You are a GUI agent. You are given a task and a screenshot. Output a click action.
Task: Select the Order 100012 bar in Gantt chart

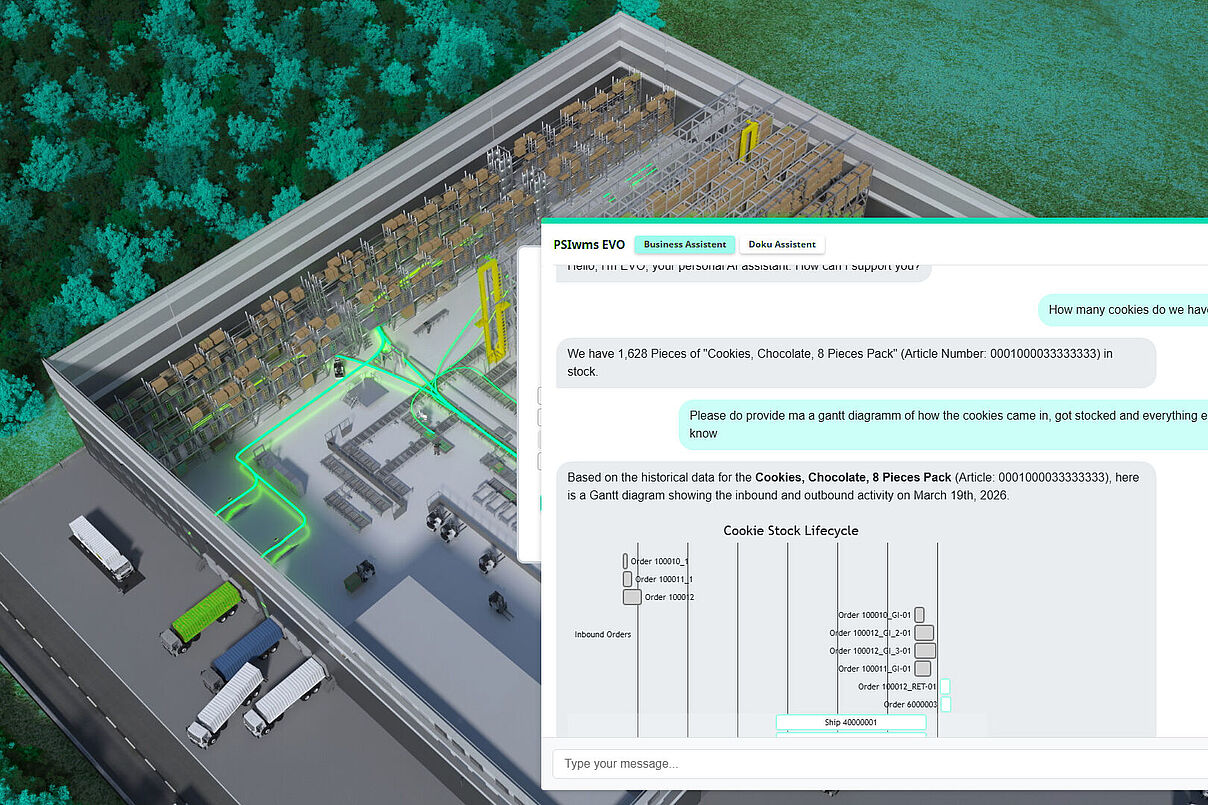[632, 597]
